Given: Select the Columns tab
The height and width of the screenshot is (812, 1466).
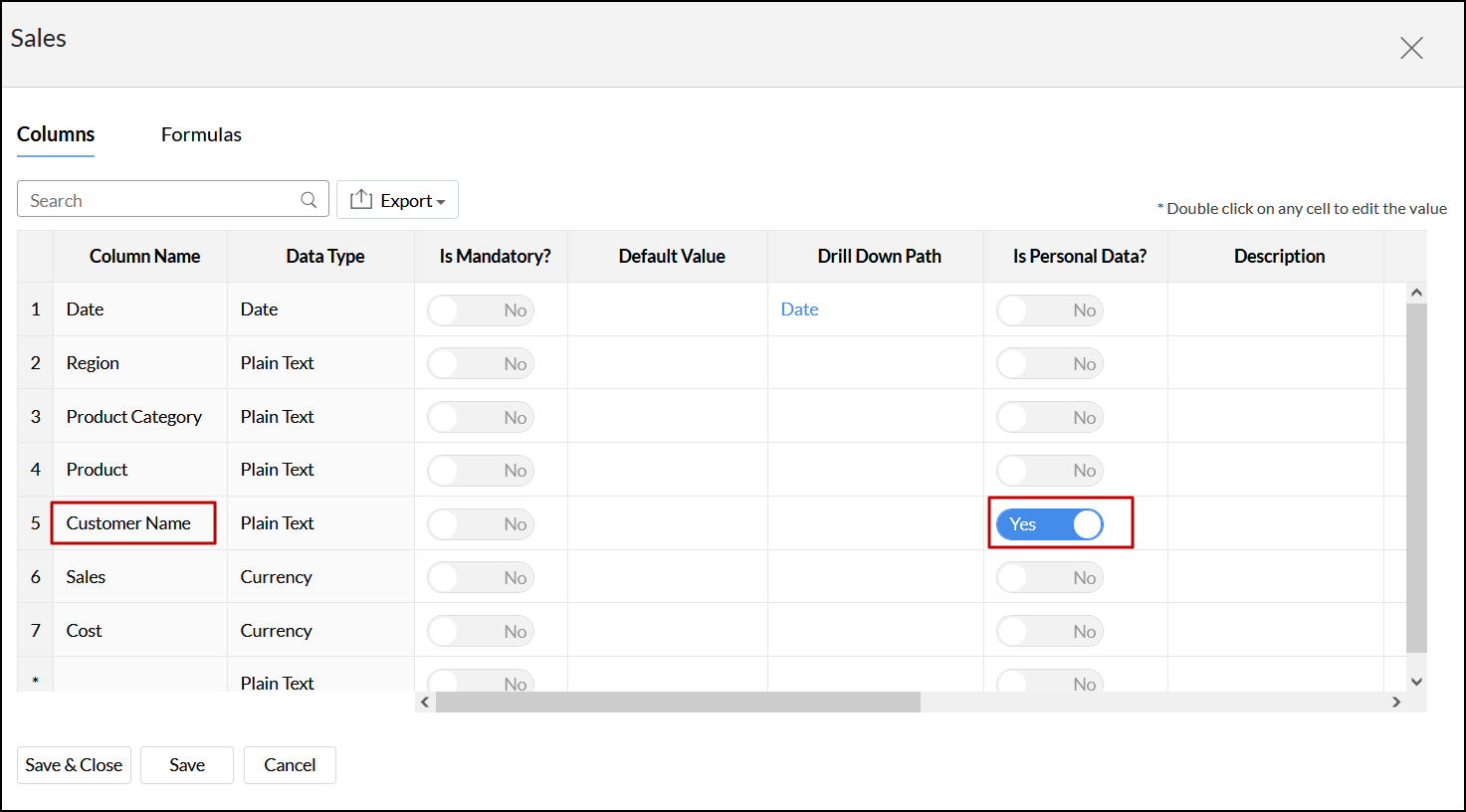Looking at the screenshot, I should click(x=56, y=134).
